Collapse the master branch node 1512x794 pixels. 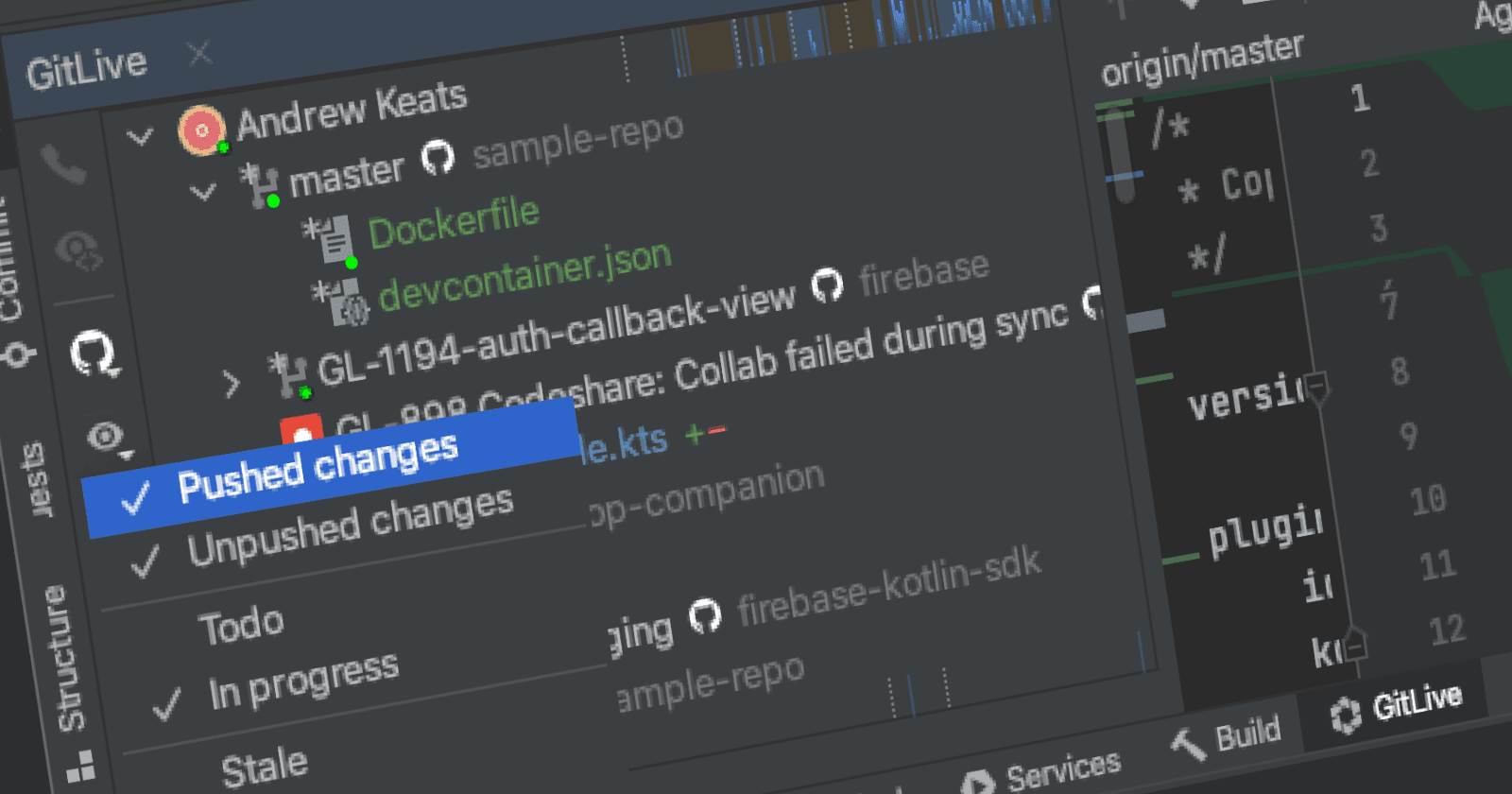pyautogui.click(x=202, y=194)
